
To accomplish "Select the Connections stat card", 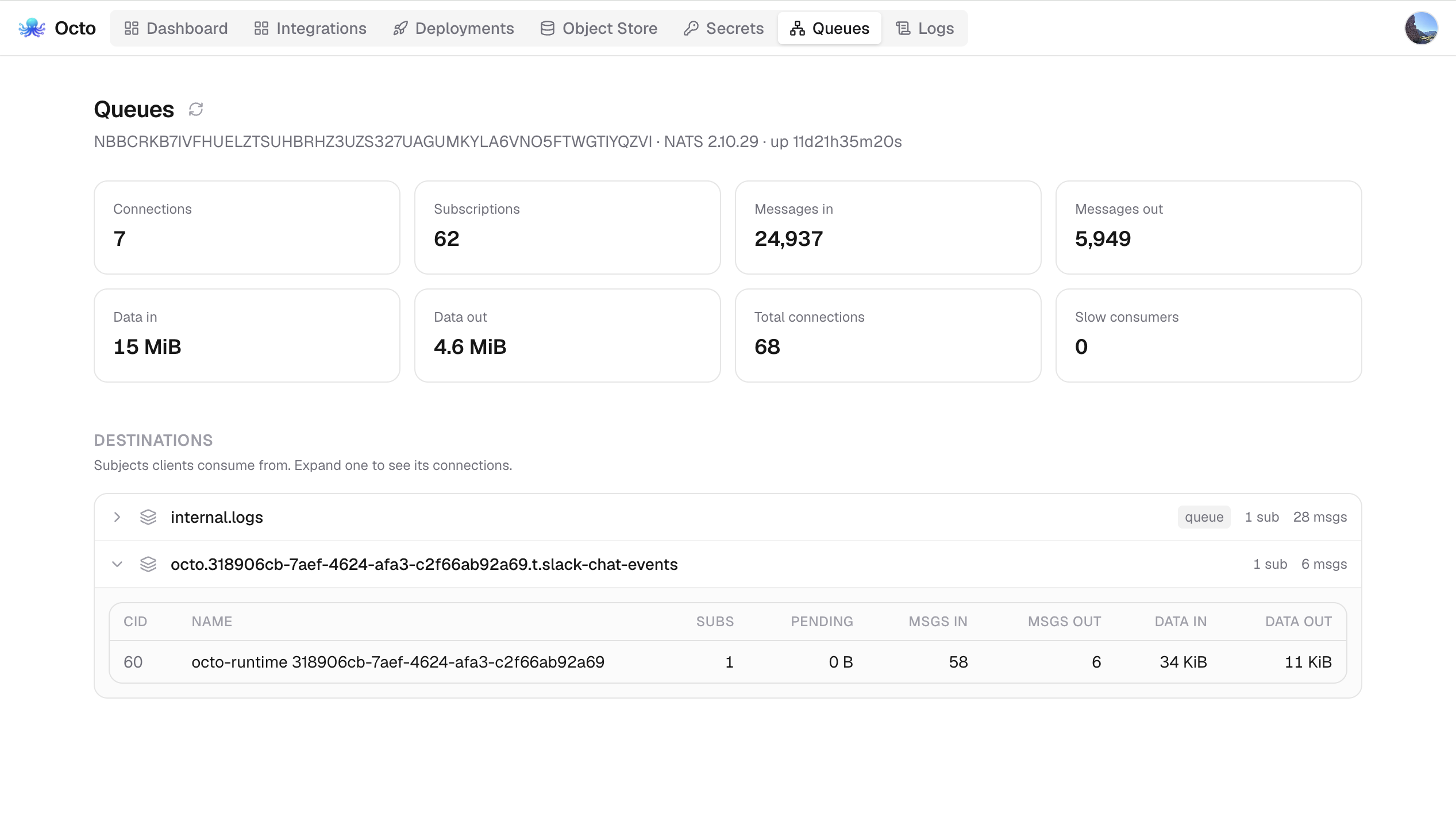I will click(247, 228).
